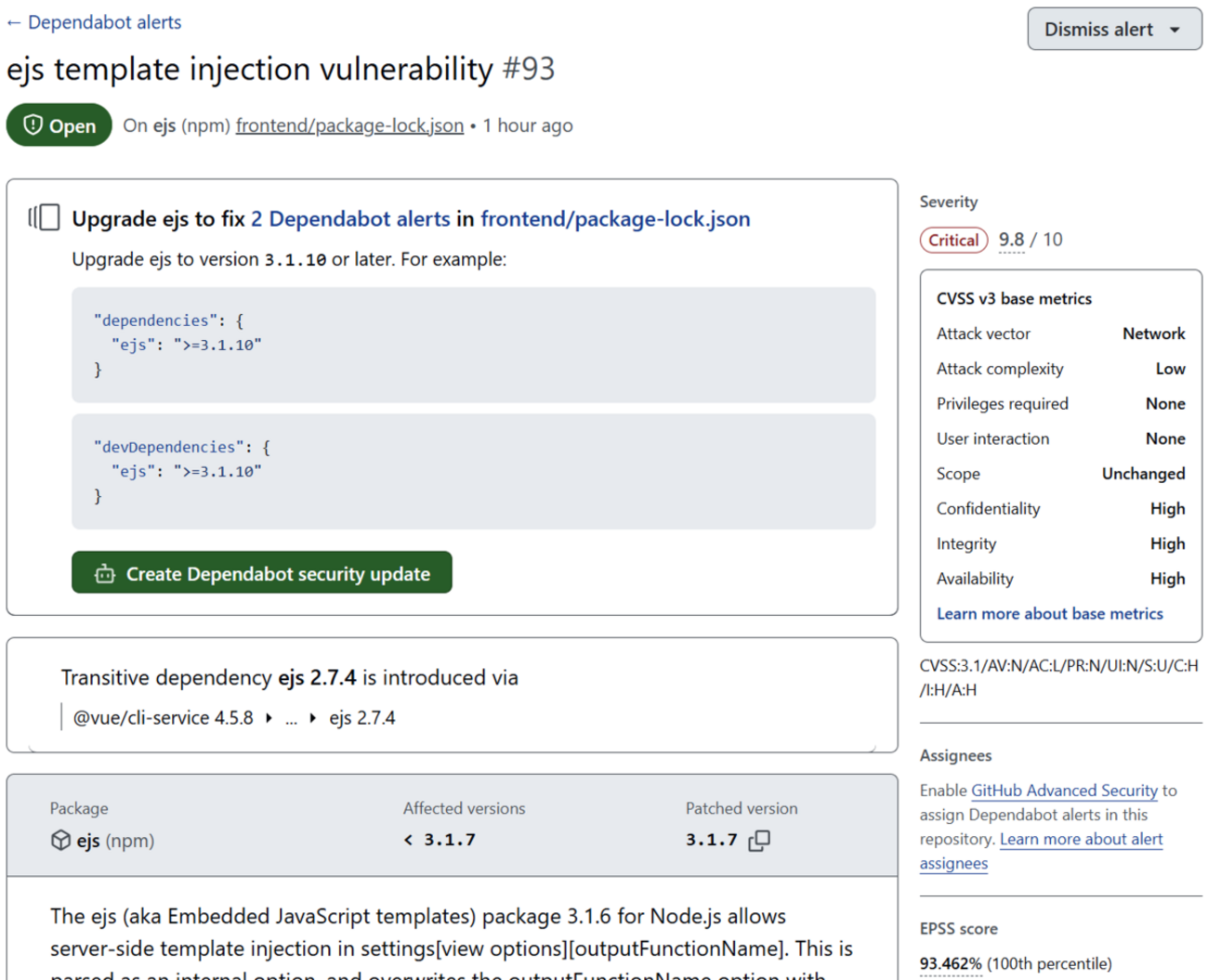This screenshot has height=980, width=1208.
Task: Open the GitHub Advanced Security link
Action: [x=1064, y=791]
